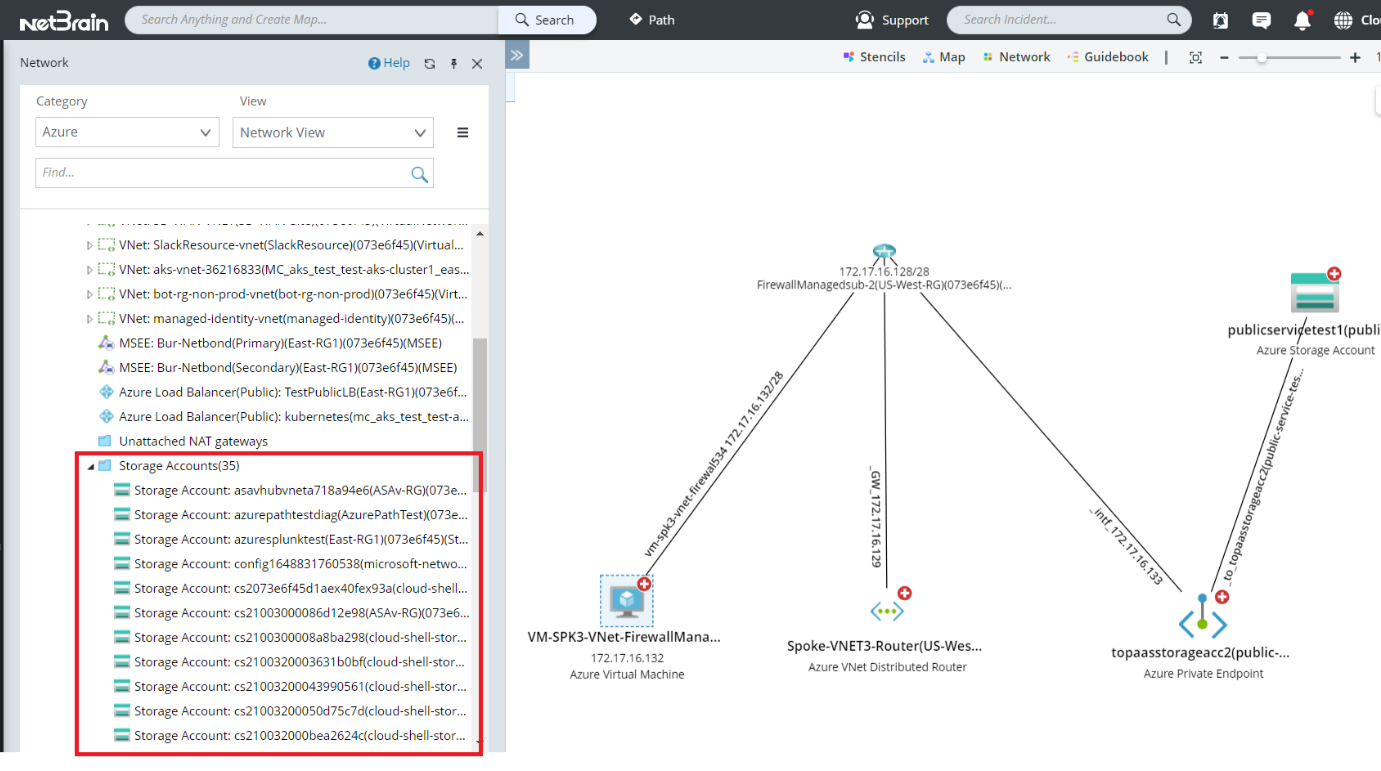This screenshot has height=771, width=1381.
Task: Open the Support menu
Action: point(892,20)
